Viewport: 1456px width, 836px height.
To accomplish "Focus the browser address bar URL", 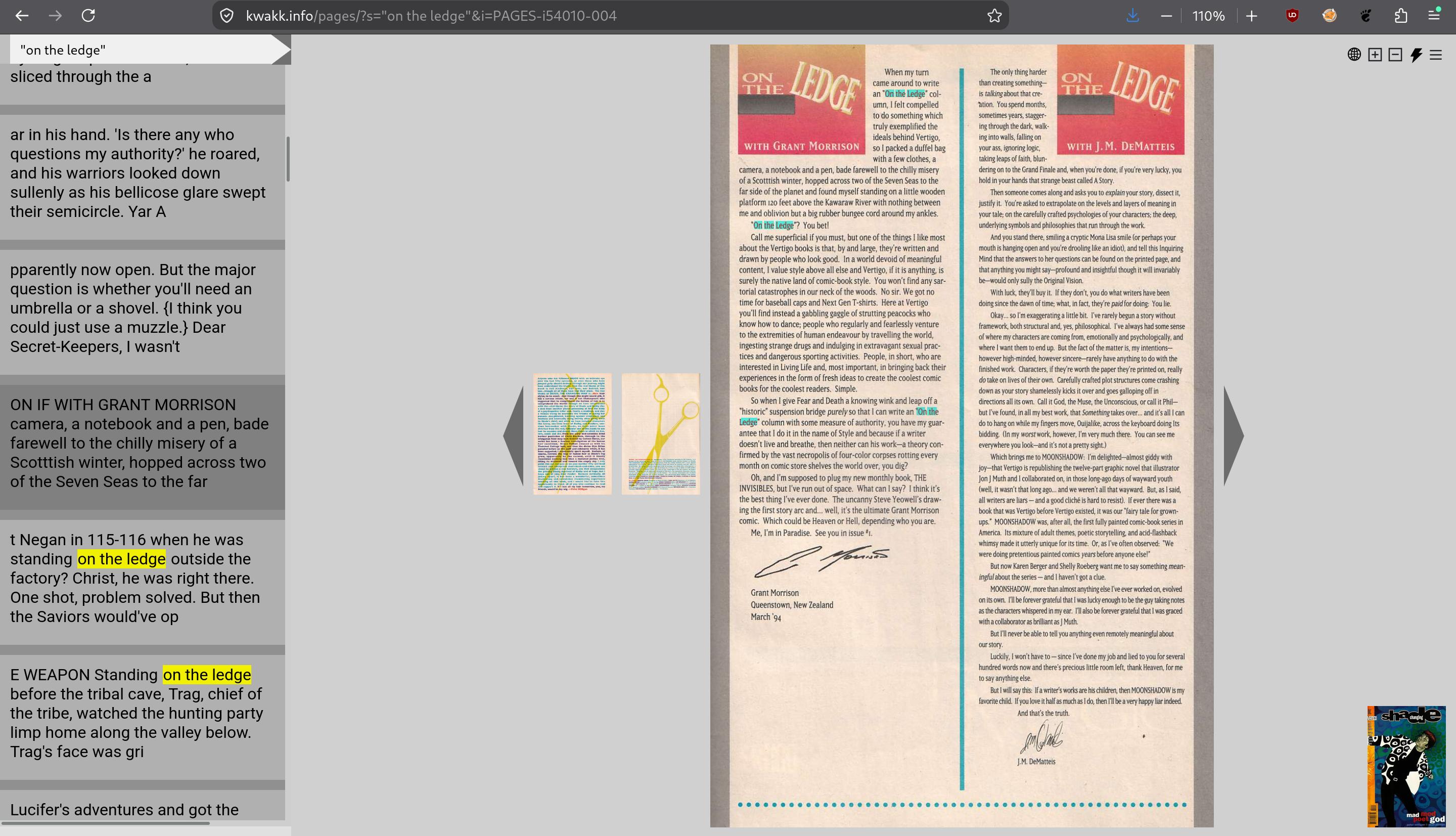I will tap(431, 16).
